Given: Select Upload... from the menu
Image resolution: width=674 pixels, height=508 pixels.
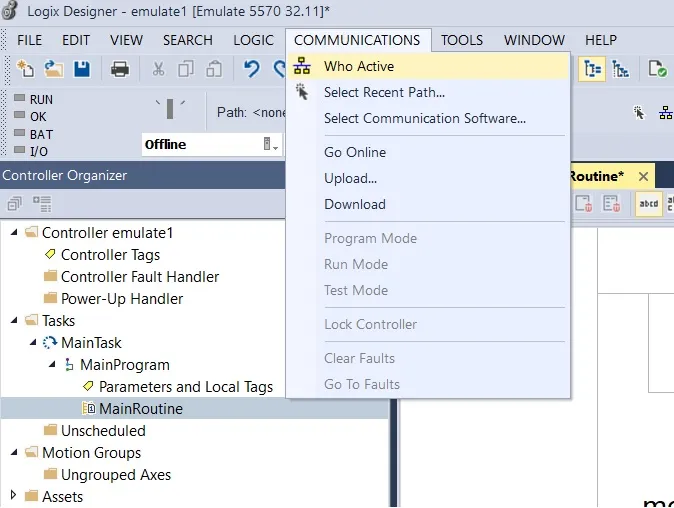Looking at the screenshot, I should 428,178.
